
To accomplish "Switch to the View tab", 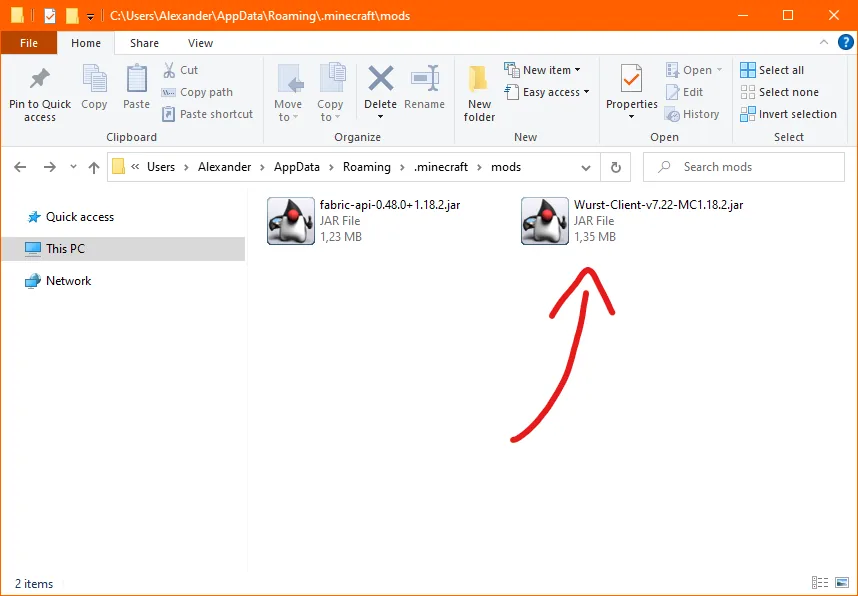I will coord(200,43).
